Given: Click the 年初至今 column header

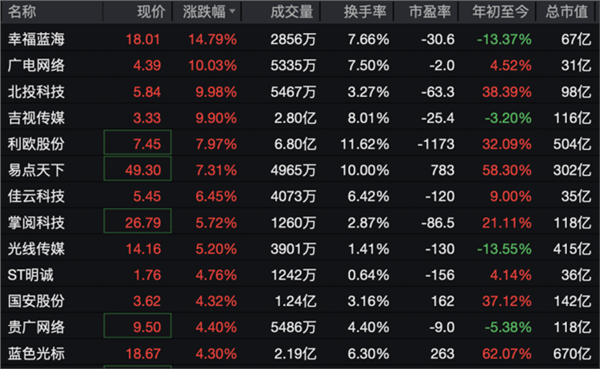Looking at the screenshot, I should pyautogui.click(x=500, y=12).
